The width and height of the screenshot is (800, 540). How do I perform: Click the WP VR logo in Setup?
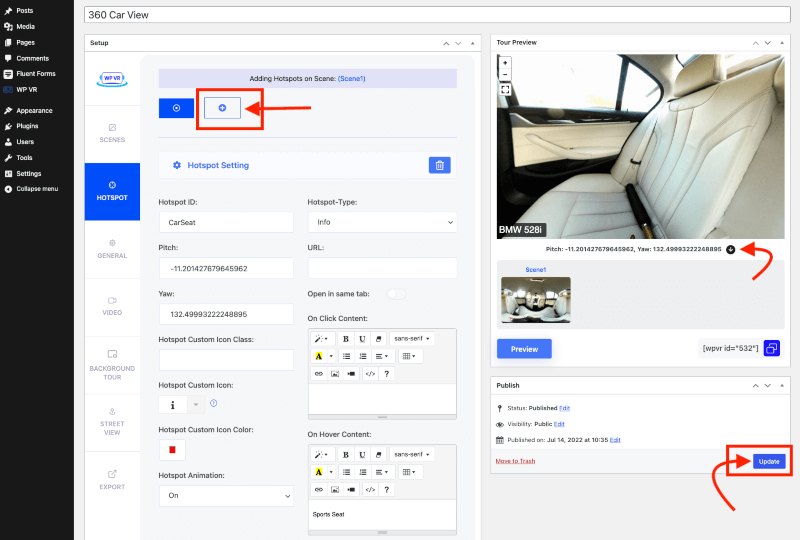pyautogui.click(x=112, y=79)
